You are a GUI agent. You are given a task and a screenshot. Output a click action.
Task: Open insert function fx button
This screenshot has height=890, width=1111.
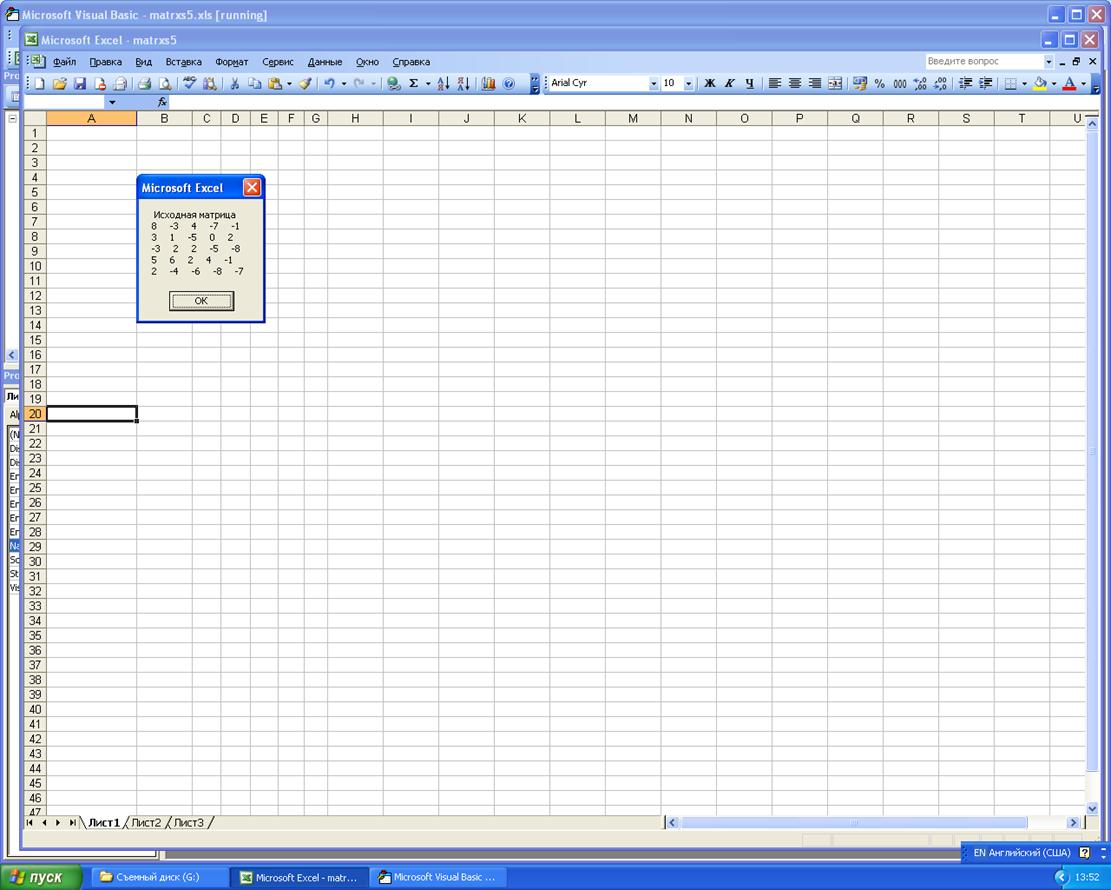point(162,102)
